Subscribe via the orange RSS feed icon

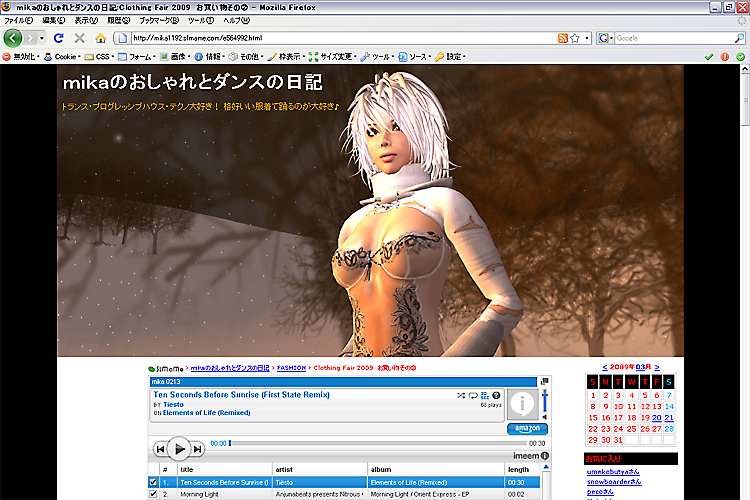[x=563, y=38]
